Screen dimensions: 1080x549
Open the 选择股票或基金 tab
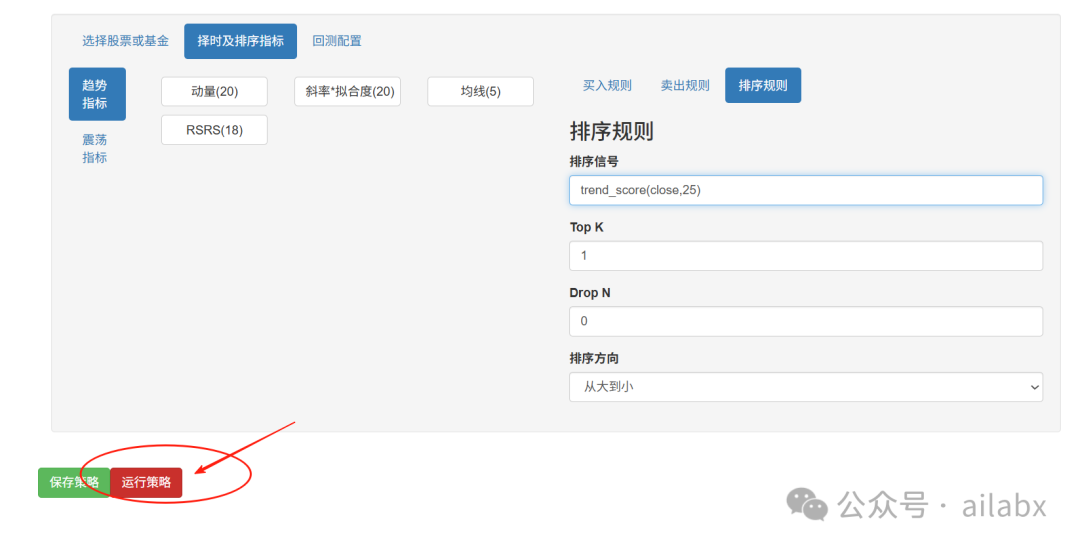[125, 41]
